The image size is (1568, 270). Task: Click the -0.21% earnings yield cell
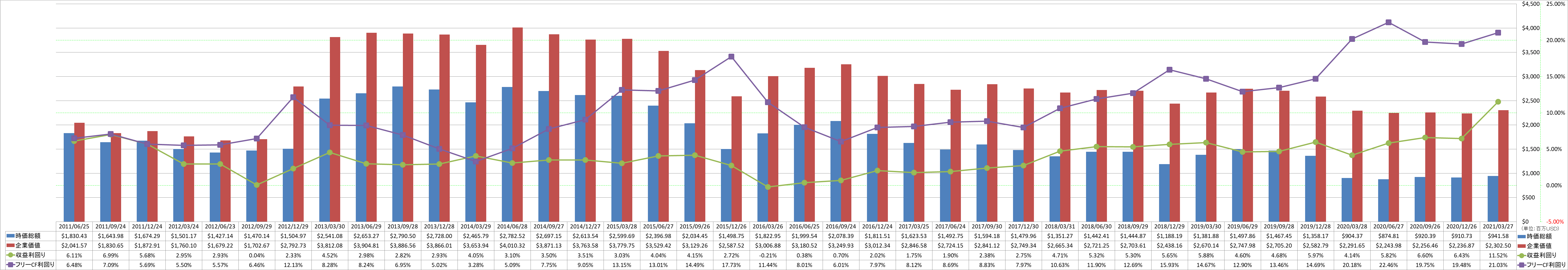point(768,255)
